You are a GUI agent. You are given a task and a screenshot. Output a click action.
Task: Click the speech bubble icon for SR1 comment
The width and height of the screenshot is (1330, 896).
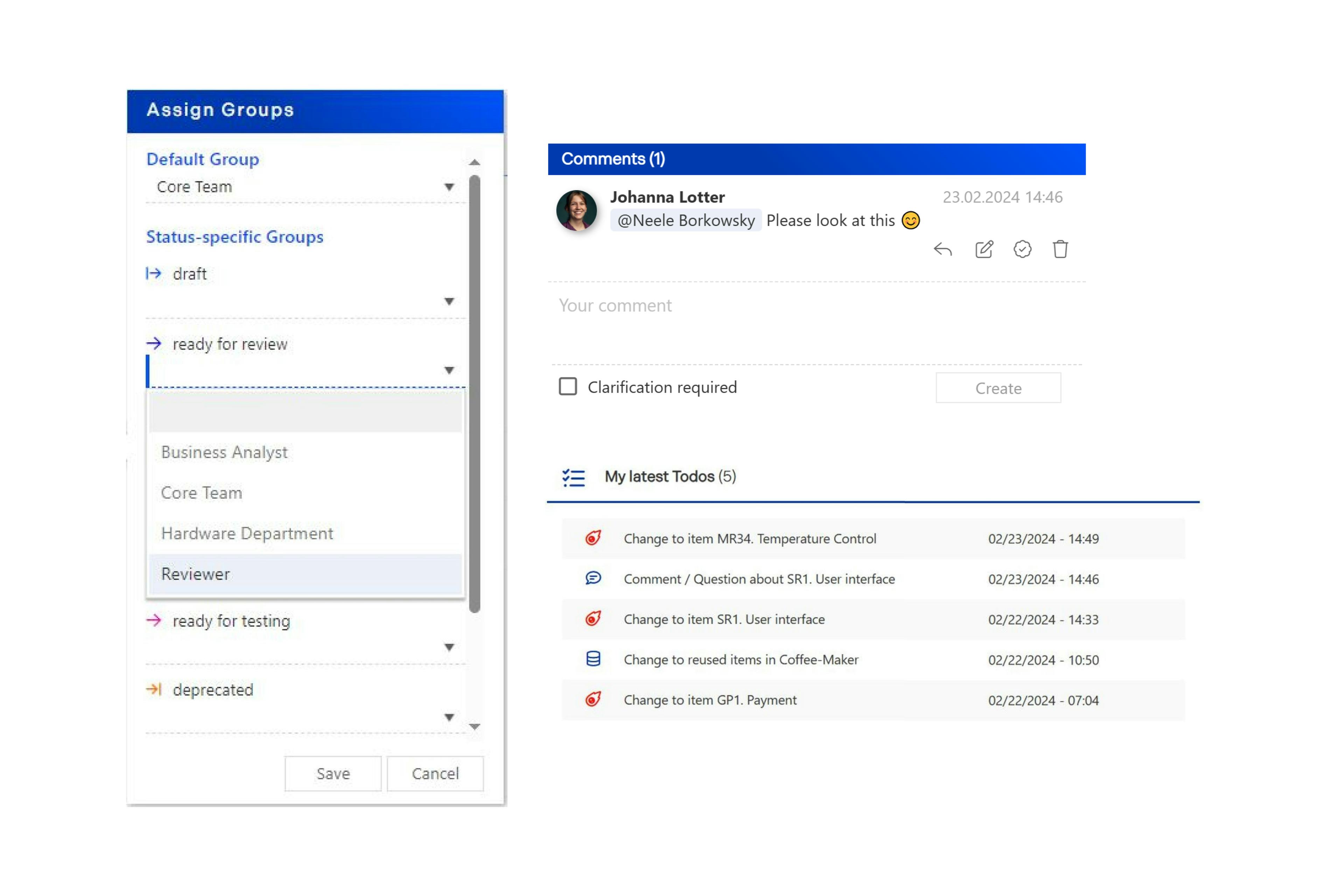(x=593, y=578)
